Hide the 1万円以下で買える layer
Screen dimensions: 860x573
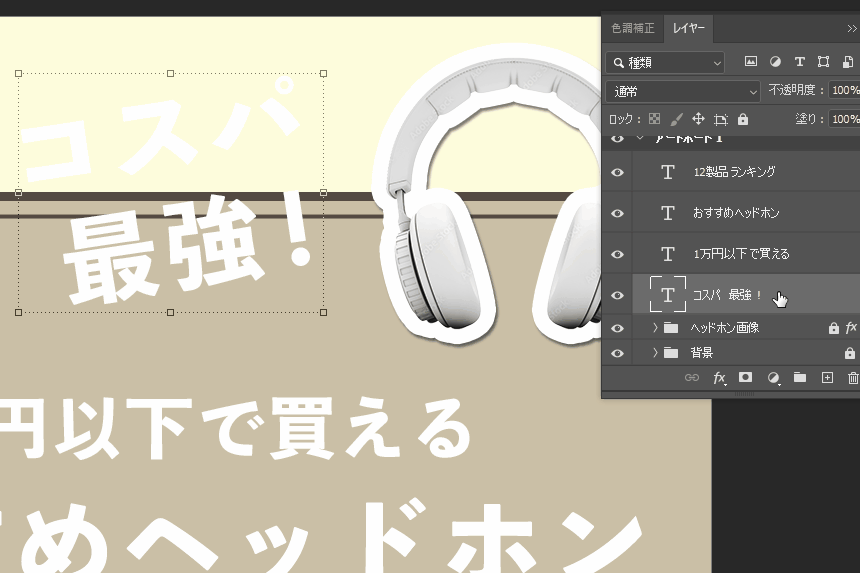coord(617,254)
